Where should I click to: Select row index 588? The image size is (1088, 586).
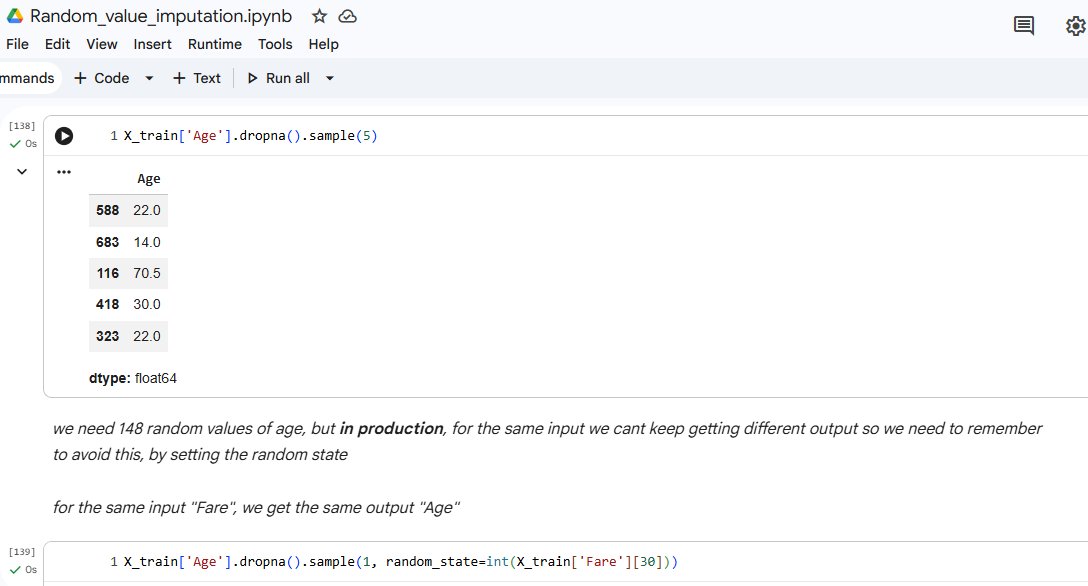(x=108, y=210)
